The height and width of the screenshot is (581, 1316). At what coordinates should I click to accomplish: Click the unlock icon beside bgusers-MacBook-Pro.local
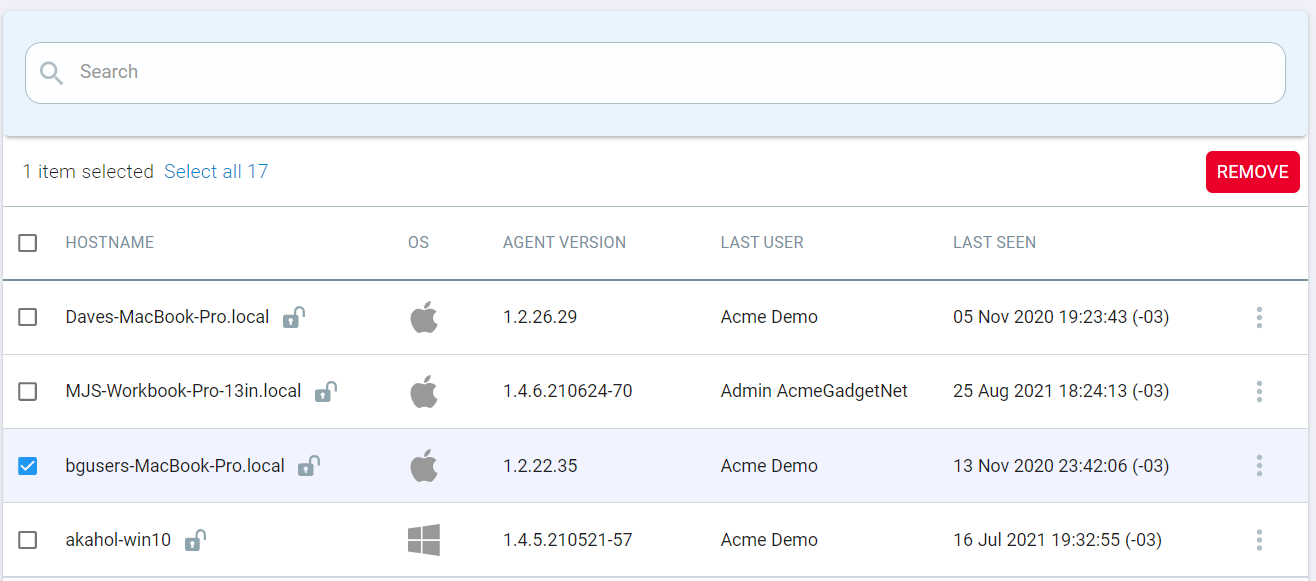[309, 466]
